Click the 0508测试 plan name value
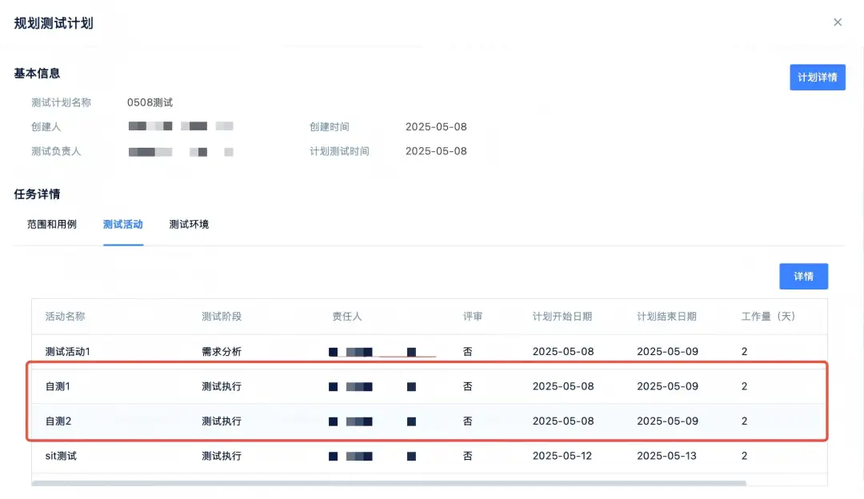864x499 pixels. tap(150, 102)
